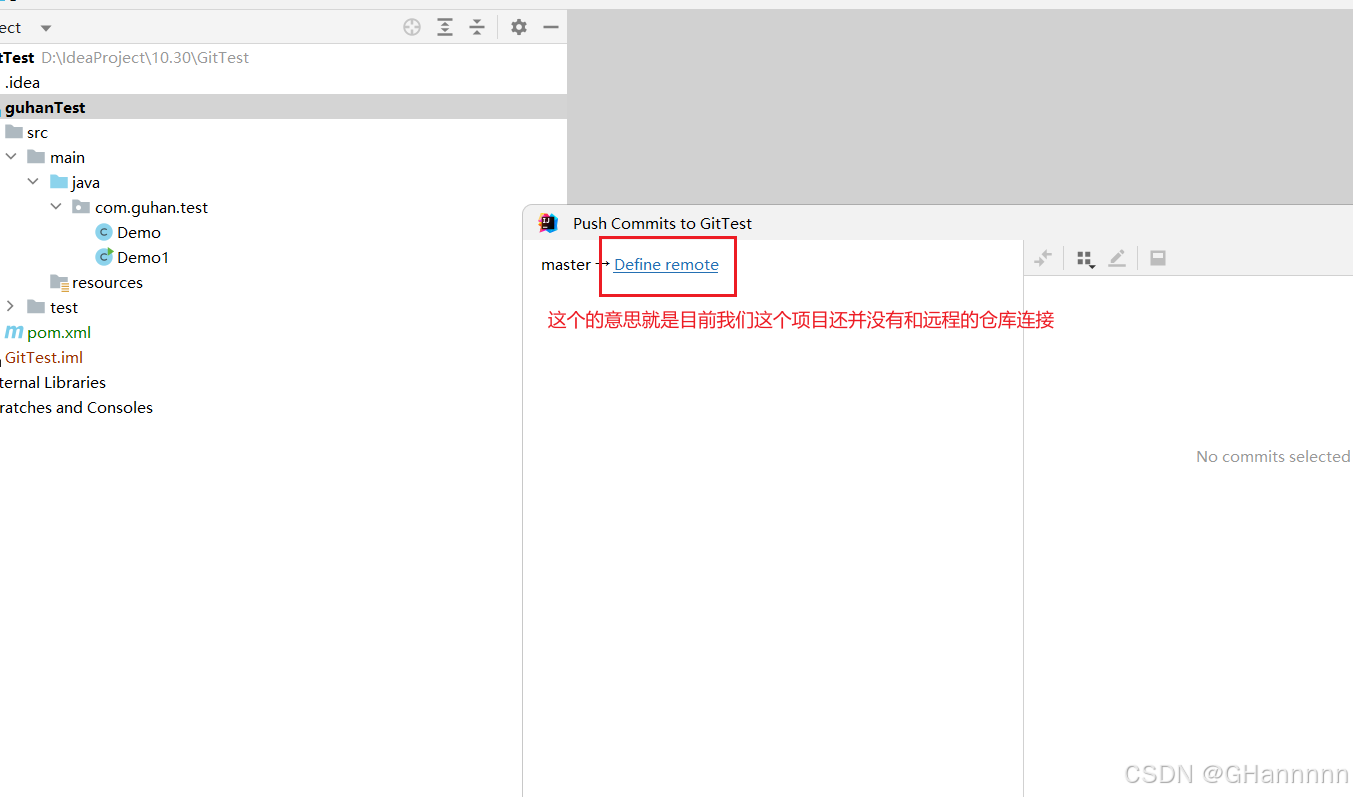Click the preview panel icon in push toolbar
The height and width of the screenshot is (797, 1353).
pos(1157,258)
